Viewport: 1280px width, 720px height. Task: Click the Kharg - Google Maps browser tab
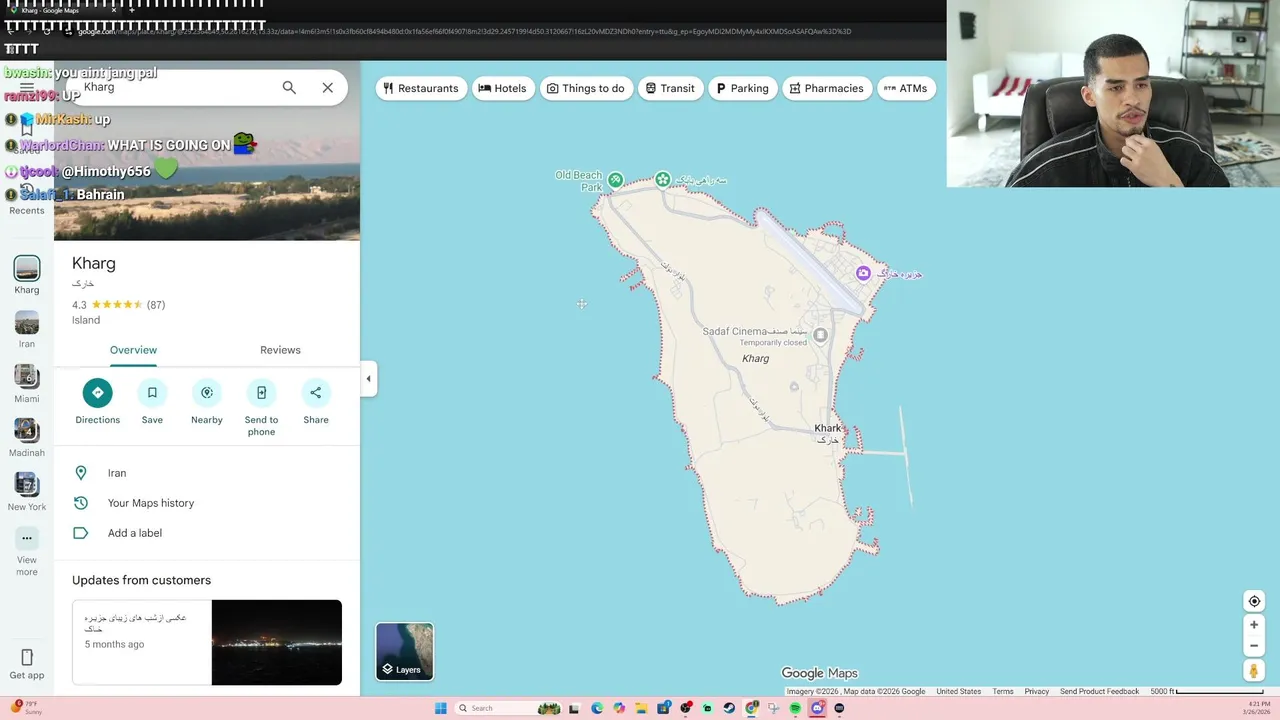pyautogui.click(x=62, y=10)
